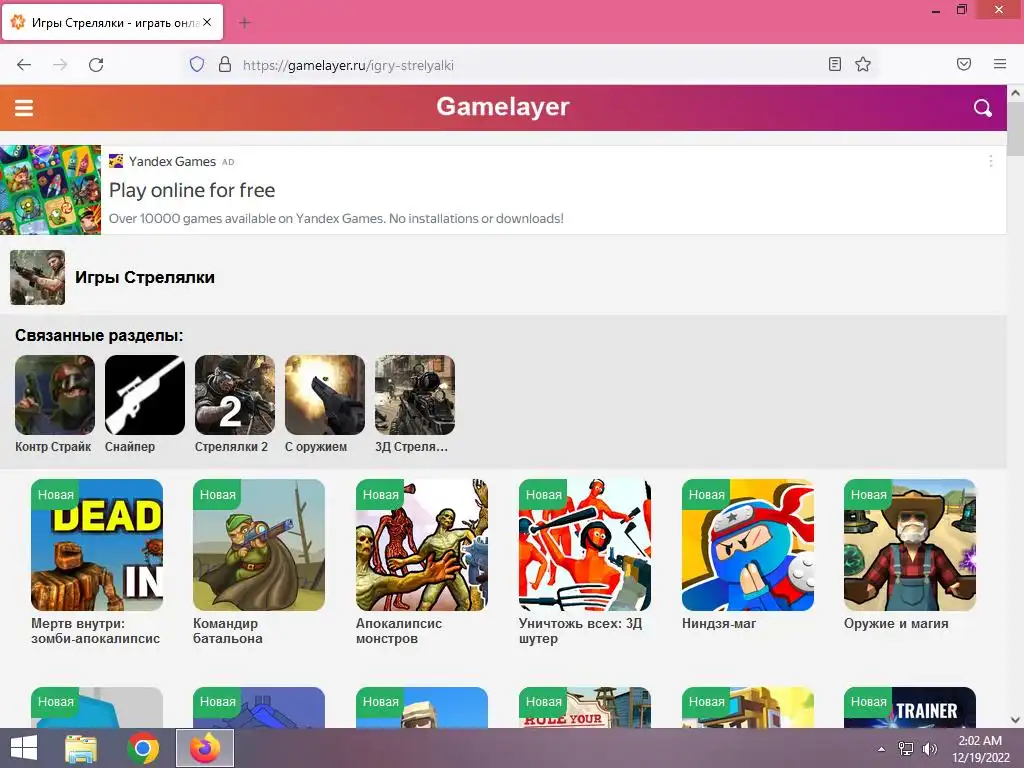Open the Командир батальона game thumbnail

click(259, 545)
